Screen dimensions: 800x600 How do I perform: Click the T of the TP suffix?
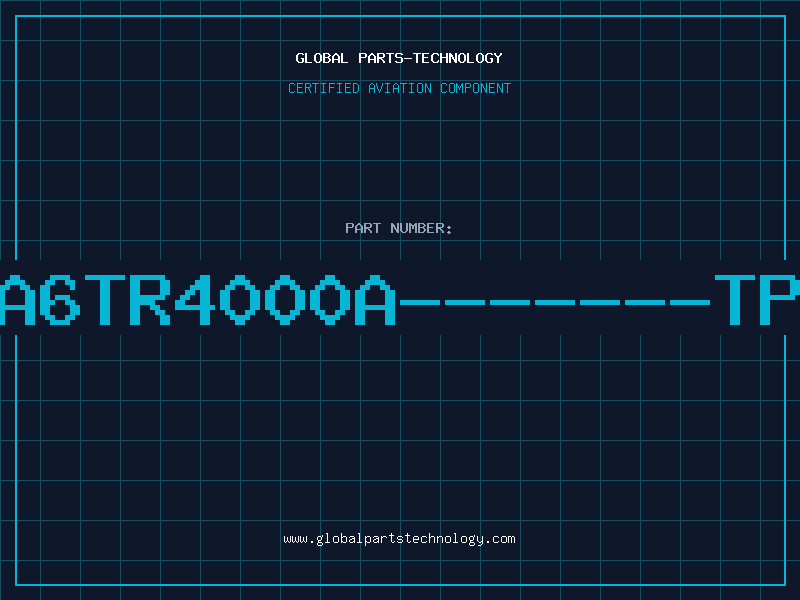[x=735, y=300]
